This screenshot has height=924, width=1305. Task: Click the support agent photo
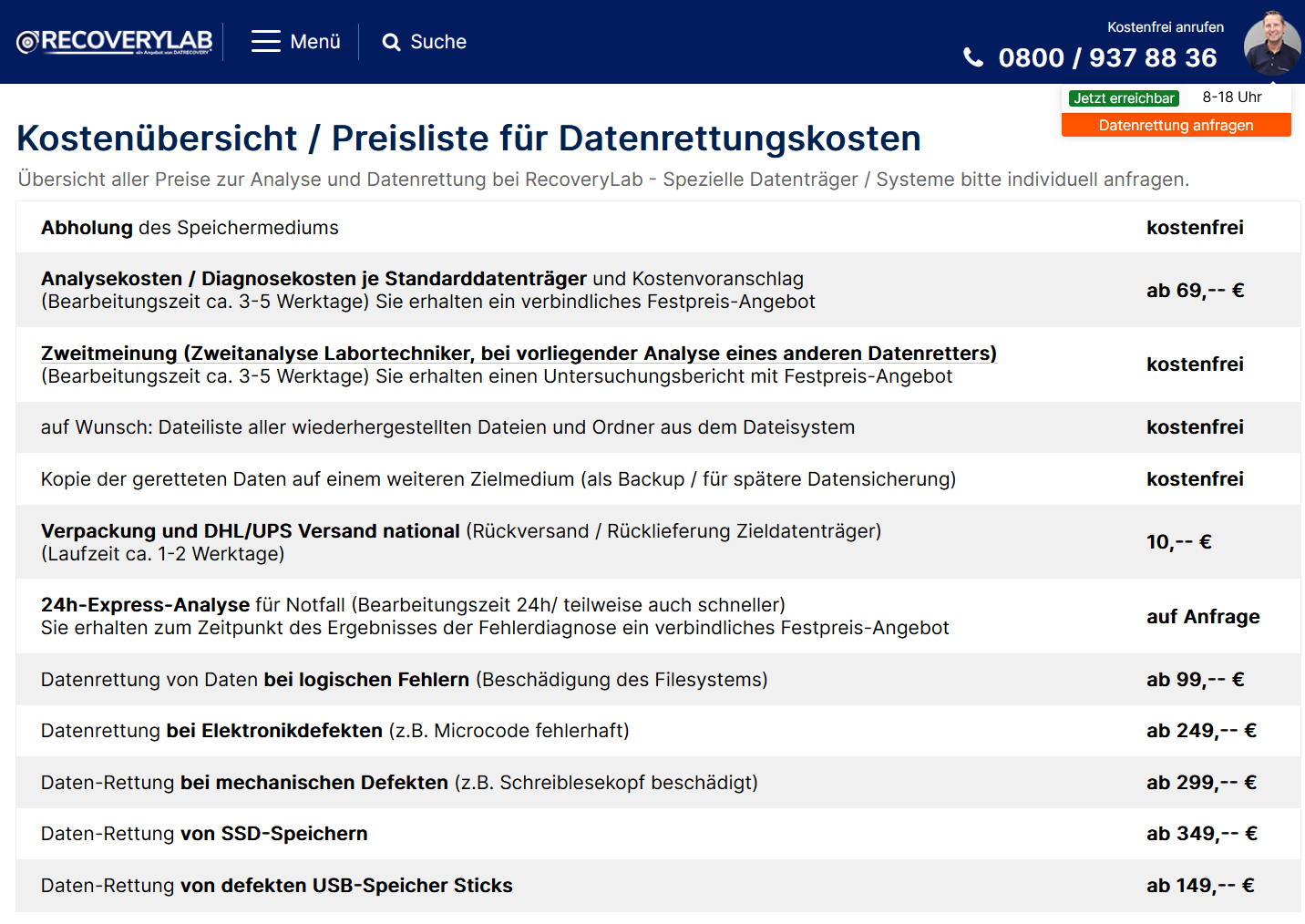pyautogui.click(x=1272, y=43)
